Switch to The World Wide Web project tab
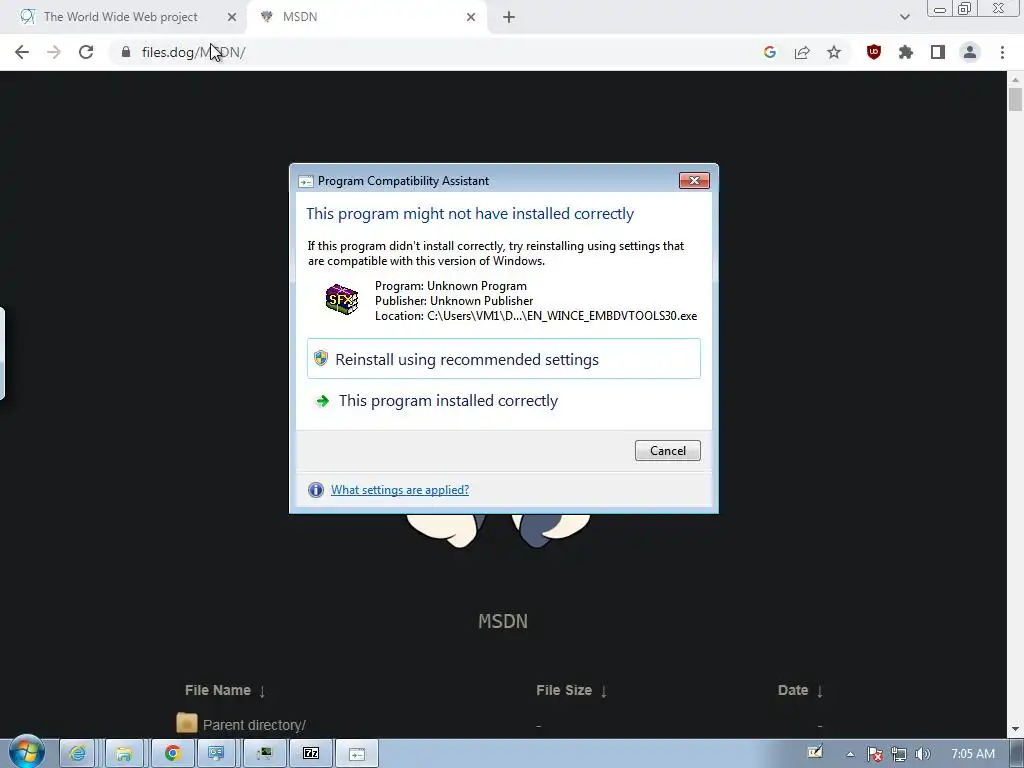The width and height of the screenshot is (1024, 768). click(123, 17)
